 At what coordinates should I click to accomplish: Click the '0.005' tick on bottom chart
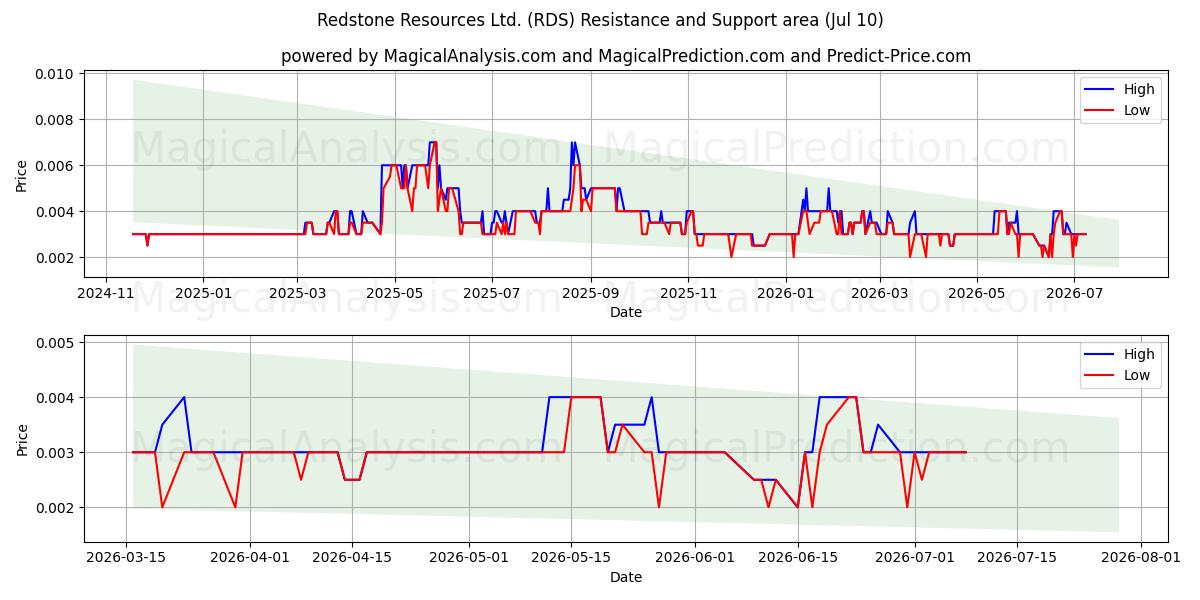56,343
